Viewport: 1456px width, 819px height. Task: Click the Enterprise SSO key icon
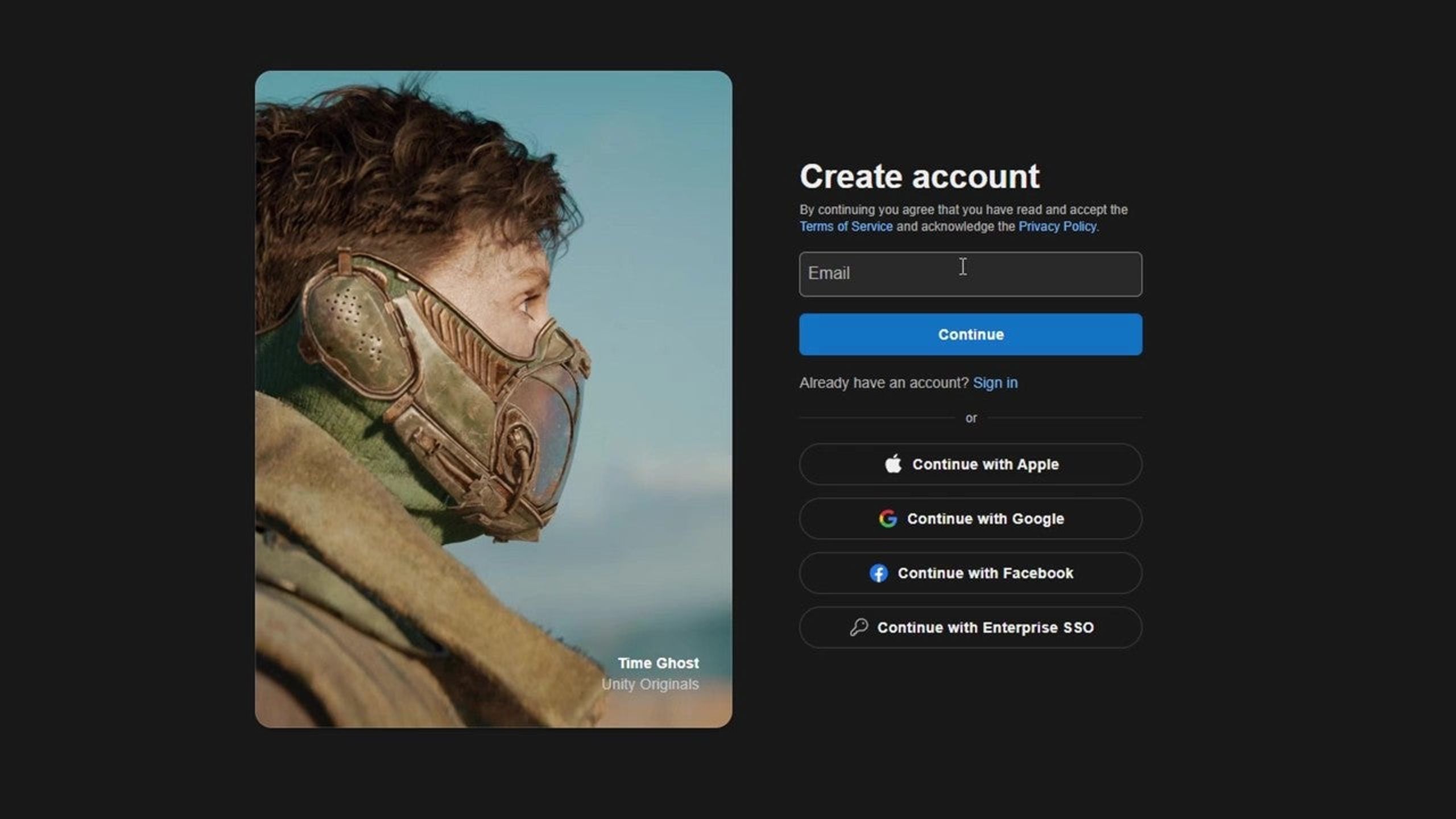[859, 627]
